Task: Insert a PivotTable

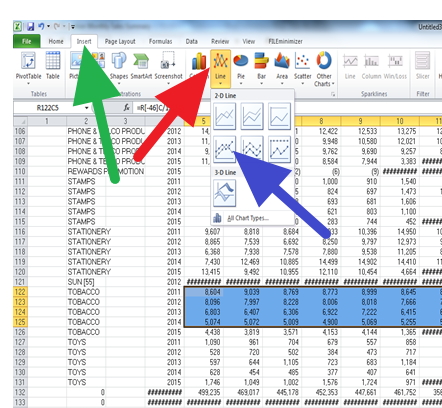Action: (29, 68)
